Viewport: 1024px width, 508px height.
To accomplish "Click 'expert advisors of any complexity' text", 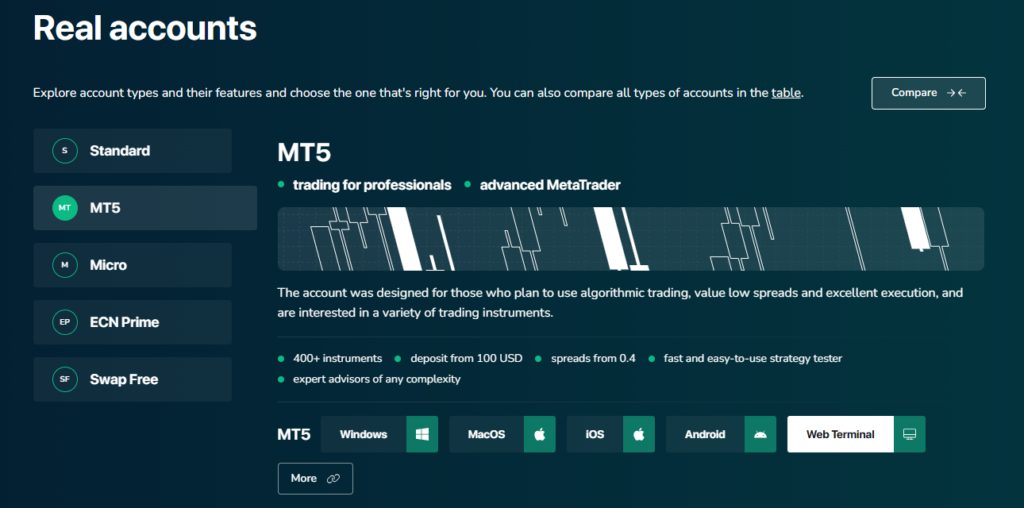I will click(377, 379).
